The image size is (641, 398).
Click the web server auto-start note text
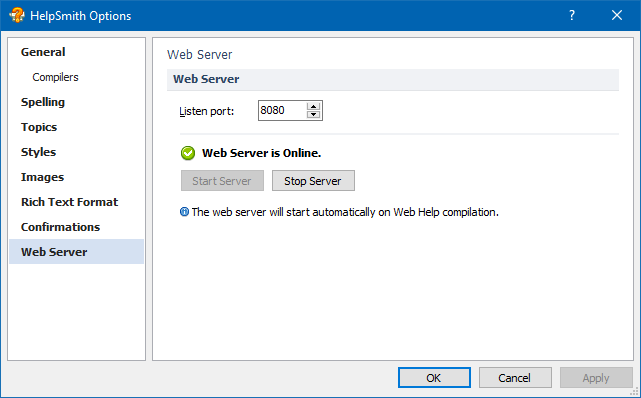pyautogui.click(x=345, y=212)
